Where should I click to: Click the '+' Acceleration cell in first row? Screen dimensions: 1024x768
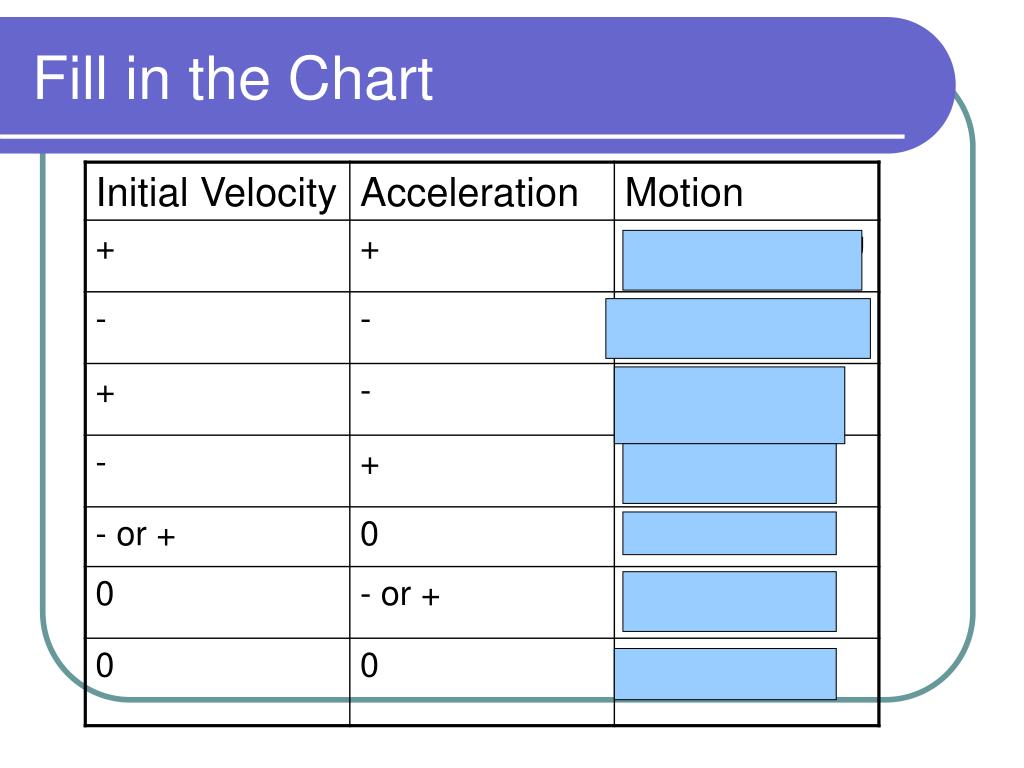[x=482, y=256]
